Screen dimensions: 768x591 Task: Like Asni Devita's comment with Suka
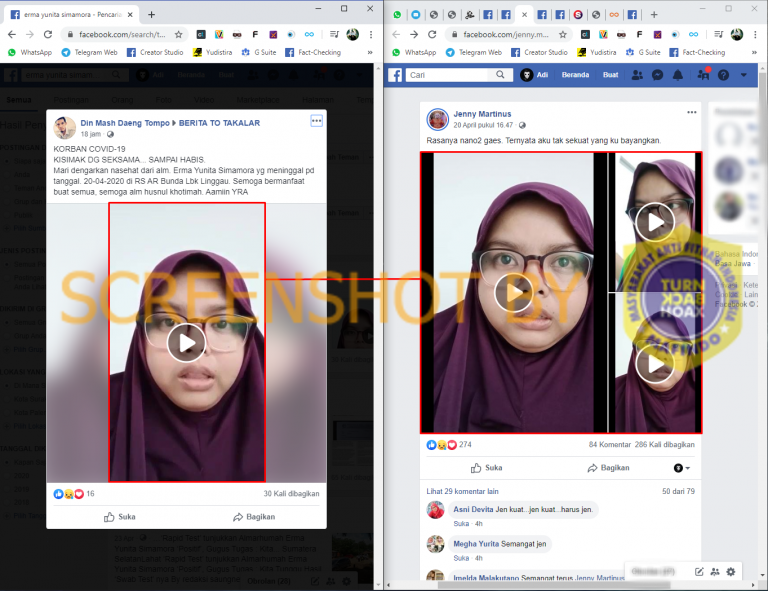tap(461, 523)
